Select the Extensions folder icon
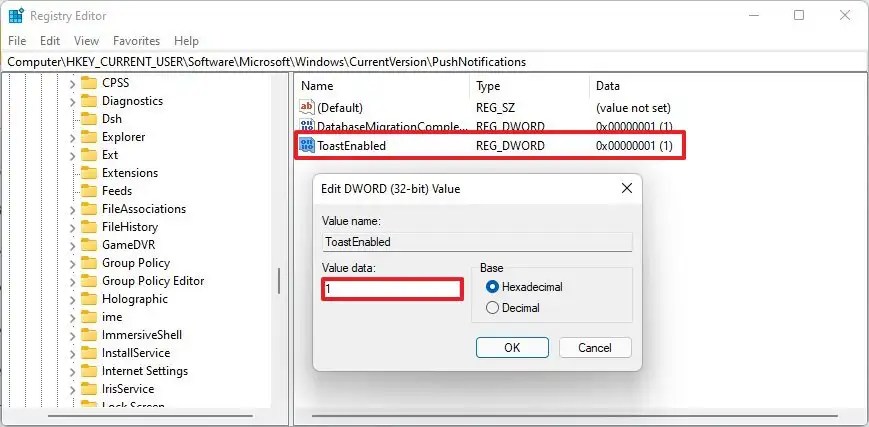This screenshot has height=427, width=869. [89, 173]
